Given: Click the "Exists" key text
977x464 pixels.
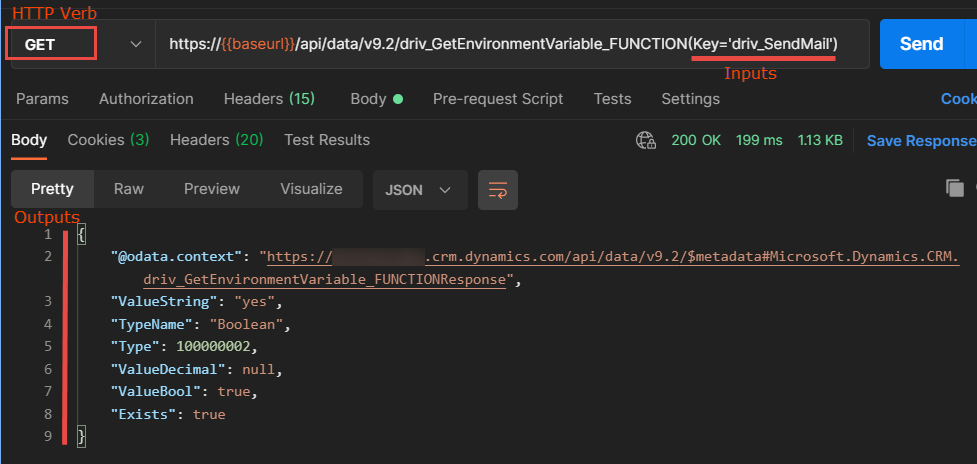Looking at the screenshot, I should coord(143,414).
